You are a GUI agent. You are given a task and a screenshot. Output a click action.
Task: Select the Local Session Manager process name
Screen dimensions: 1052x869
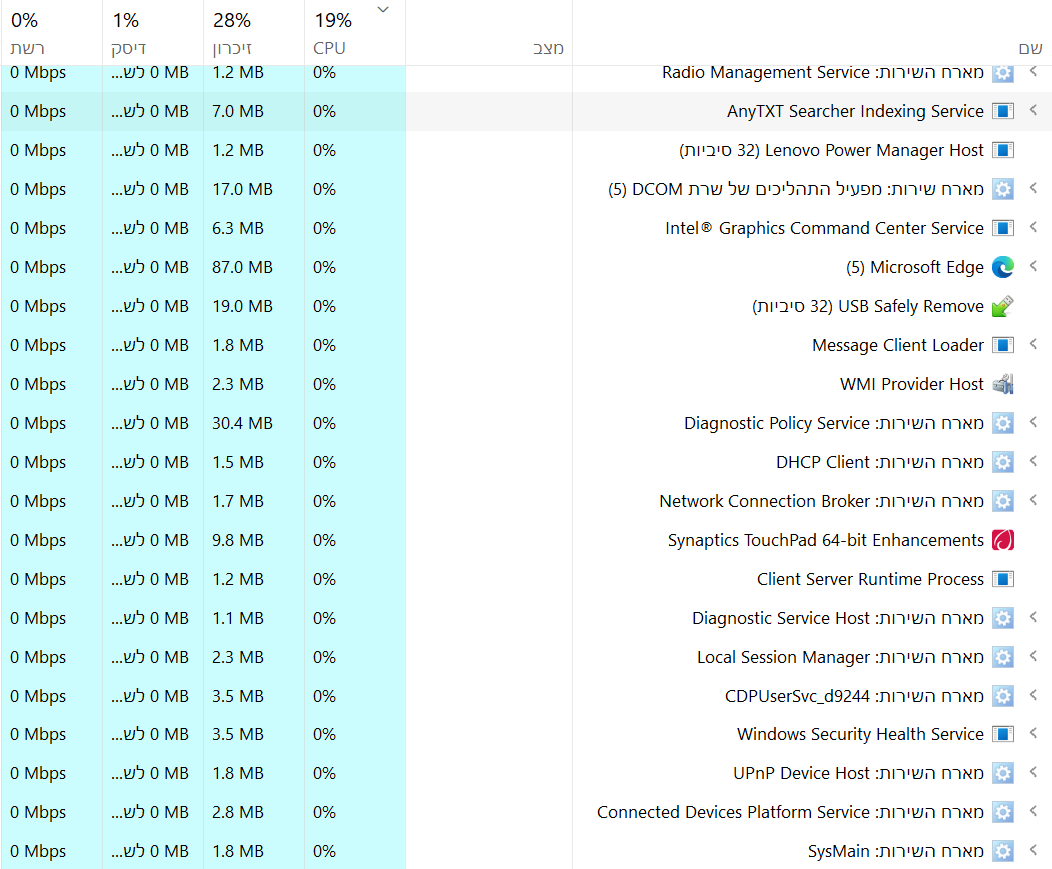point(783,657)
